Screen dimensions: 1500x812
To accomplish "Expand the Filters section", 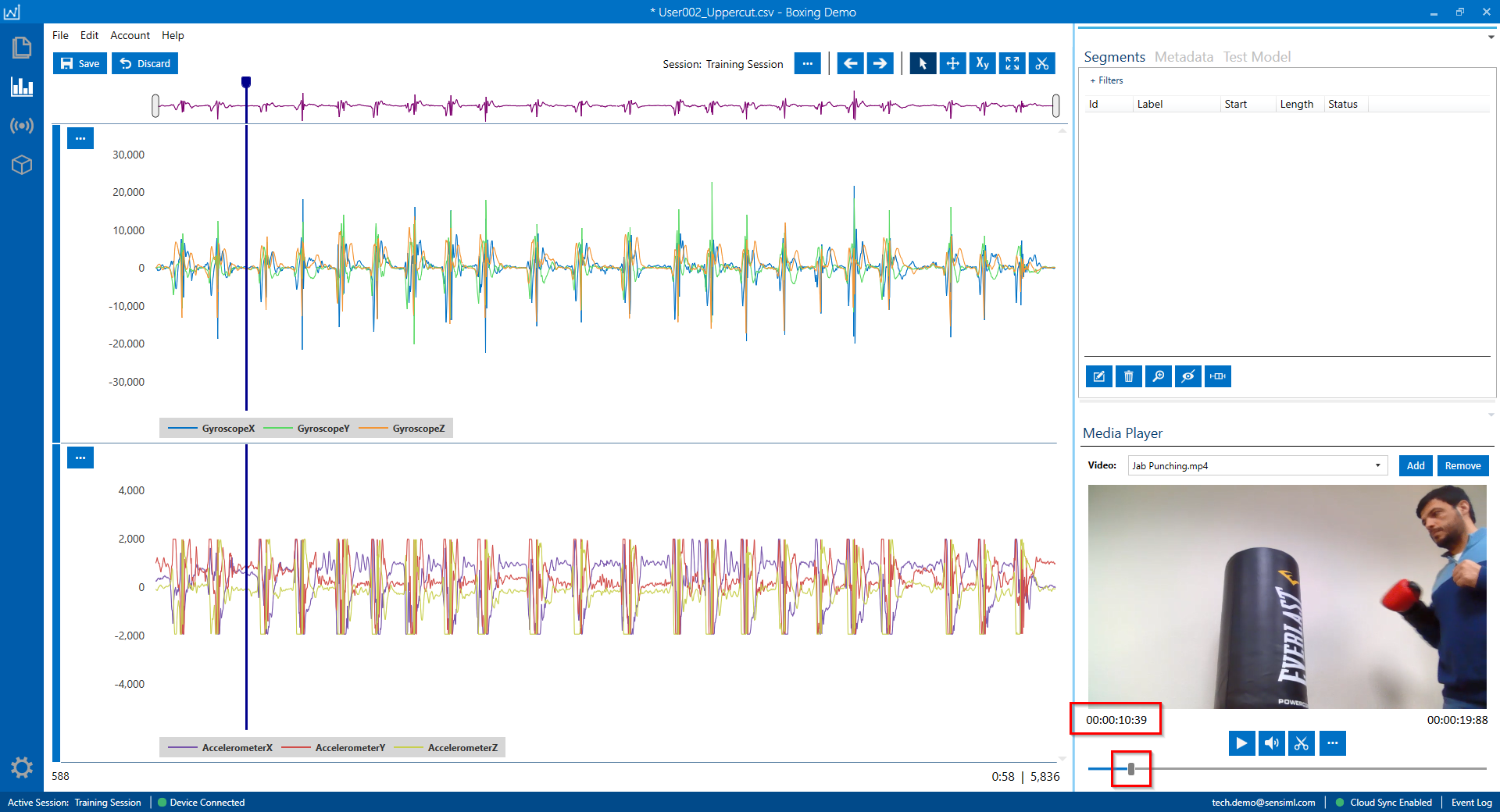I will (1106, 80).
